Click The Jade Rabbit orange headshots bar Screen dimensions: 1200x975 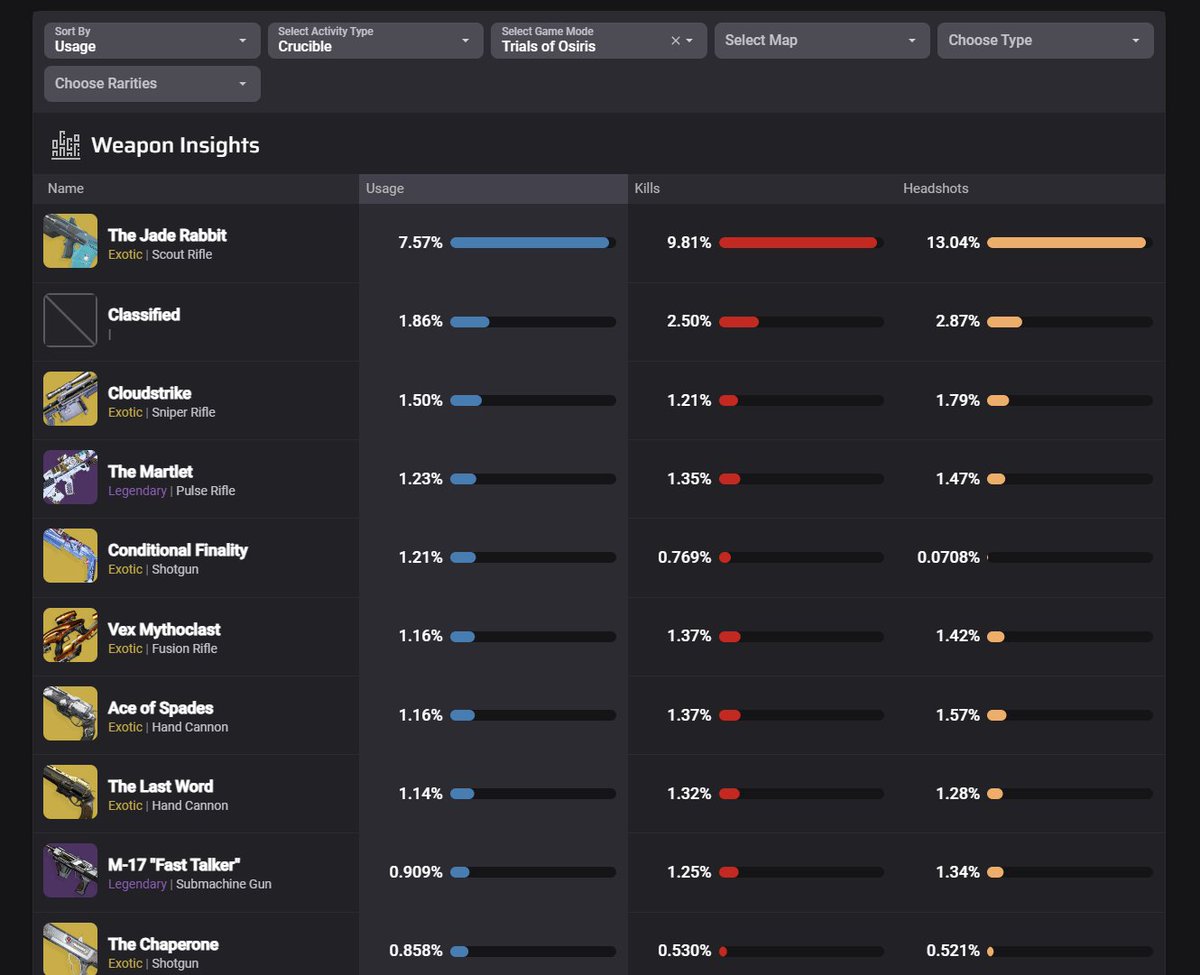1066,243
